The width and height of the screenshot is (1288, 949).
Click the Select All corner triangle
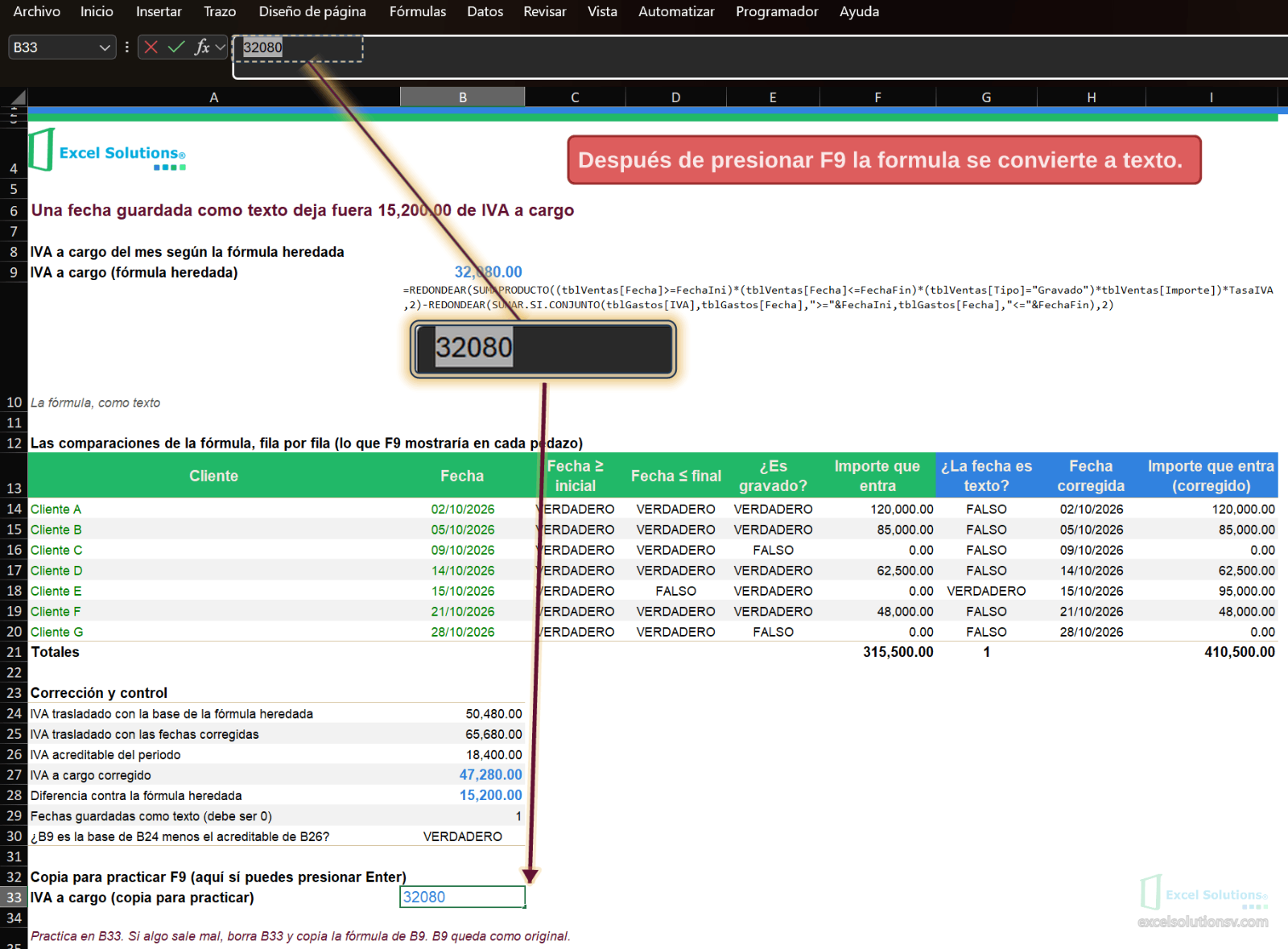click(x=18, y=97)
